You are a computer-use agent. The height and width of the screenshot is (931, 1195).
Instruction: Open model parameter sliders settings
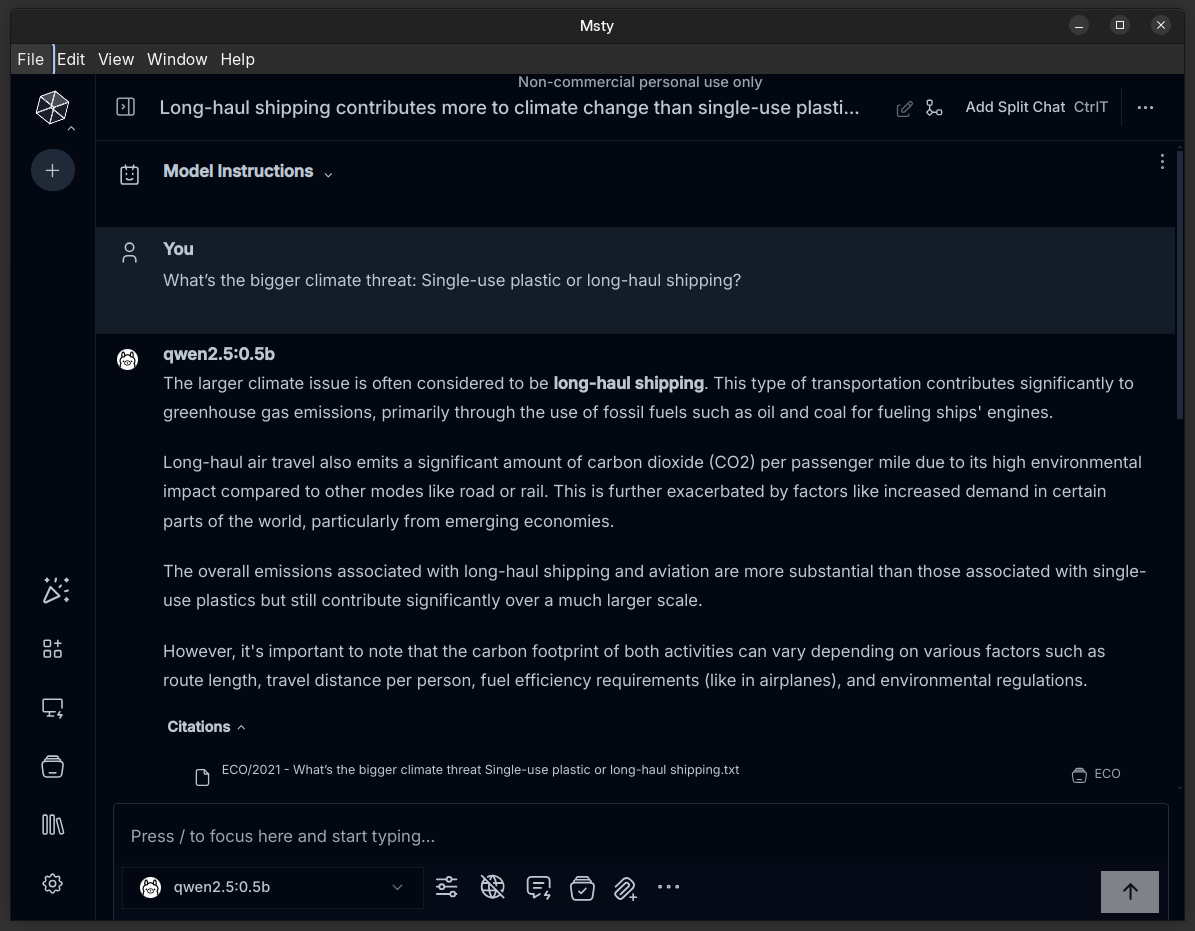[447, 887]
